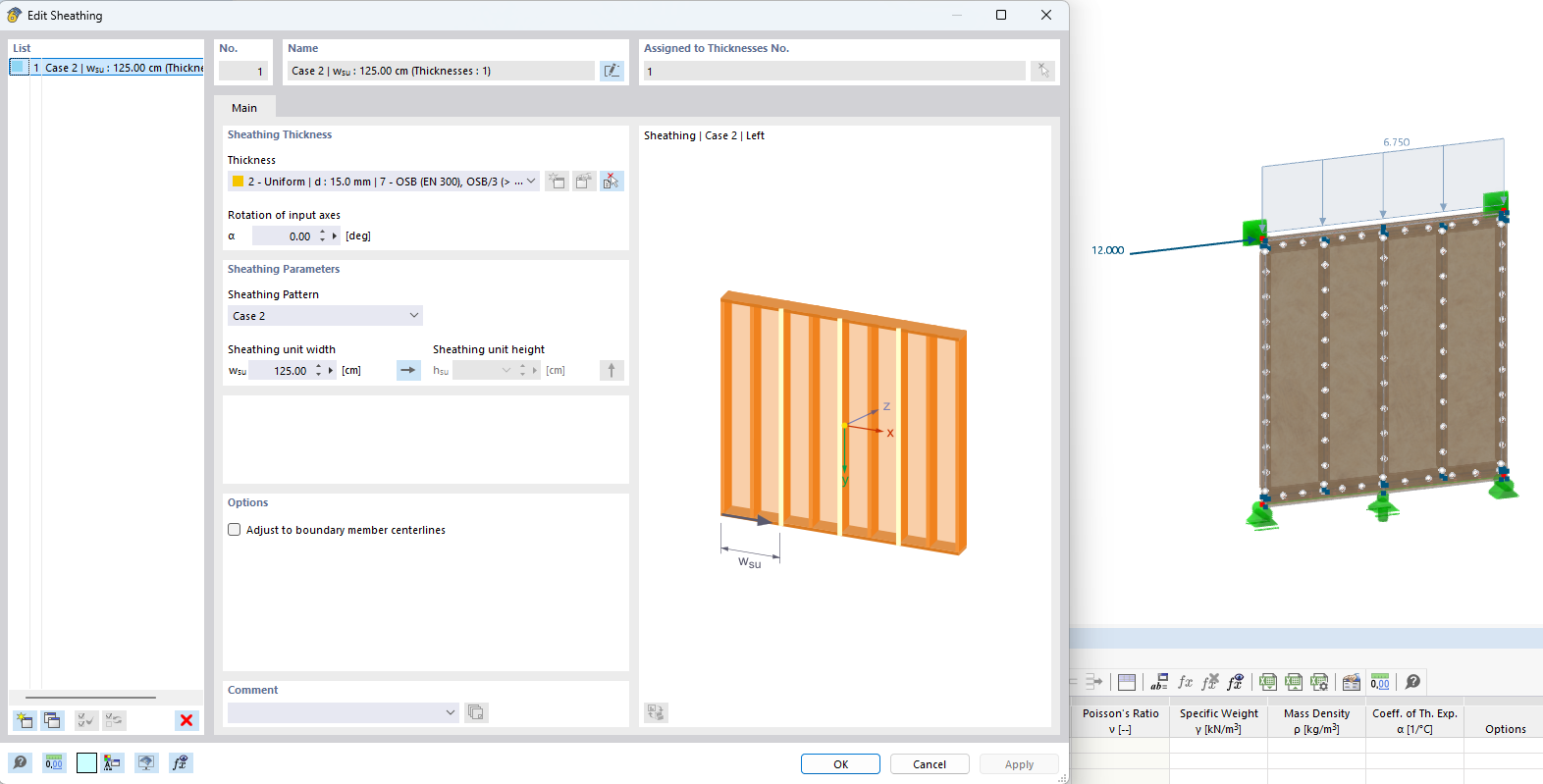Click the 12.000 load label in the 3D model view
This screenshot has width=1543, height=784.
pos(1108,250)
